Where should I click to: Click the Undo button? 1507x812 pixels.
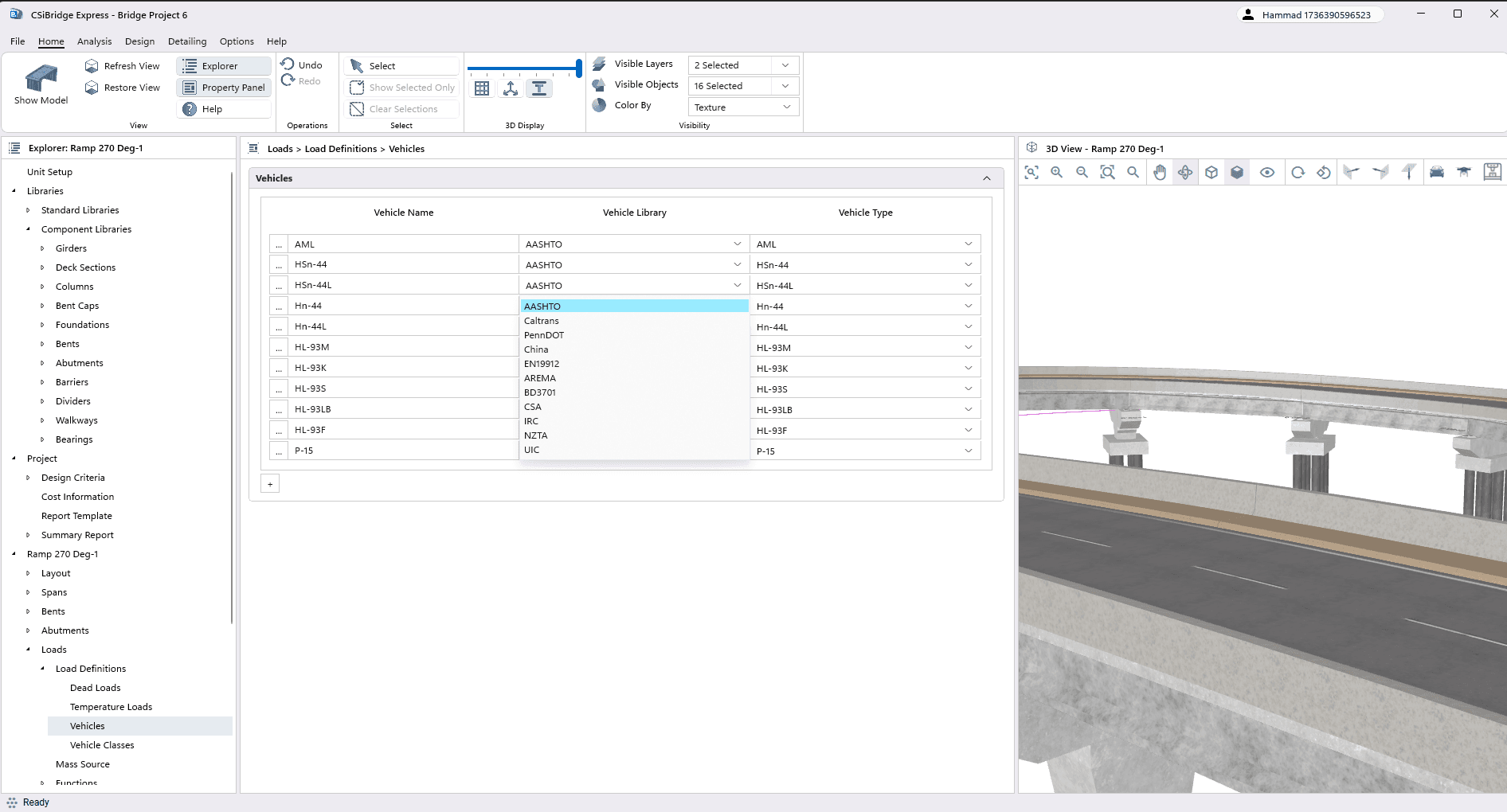coord(303,64)
